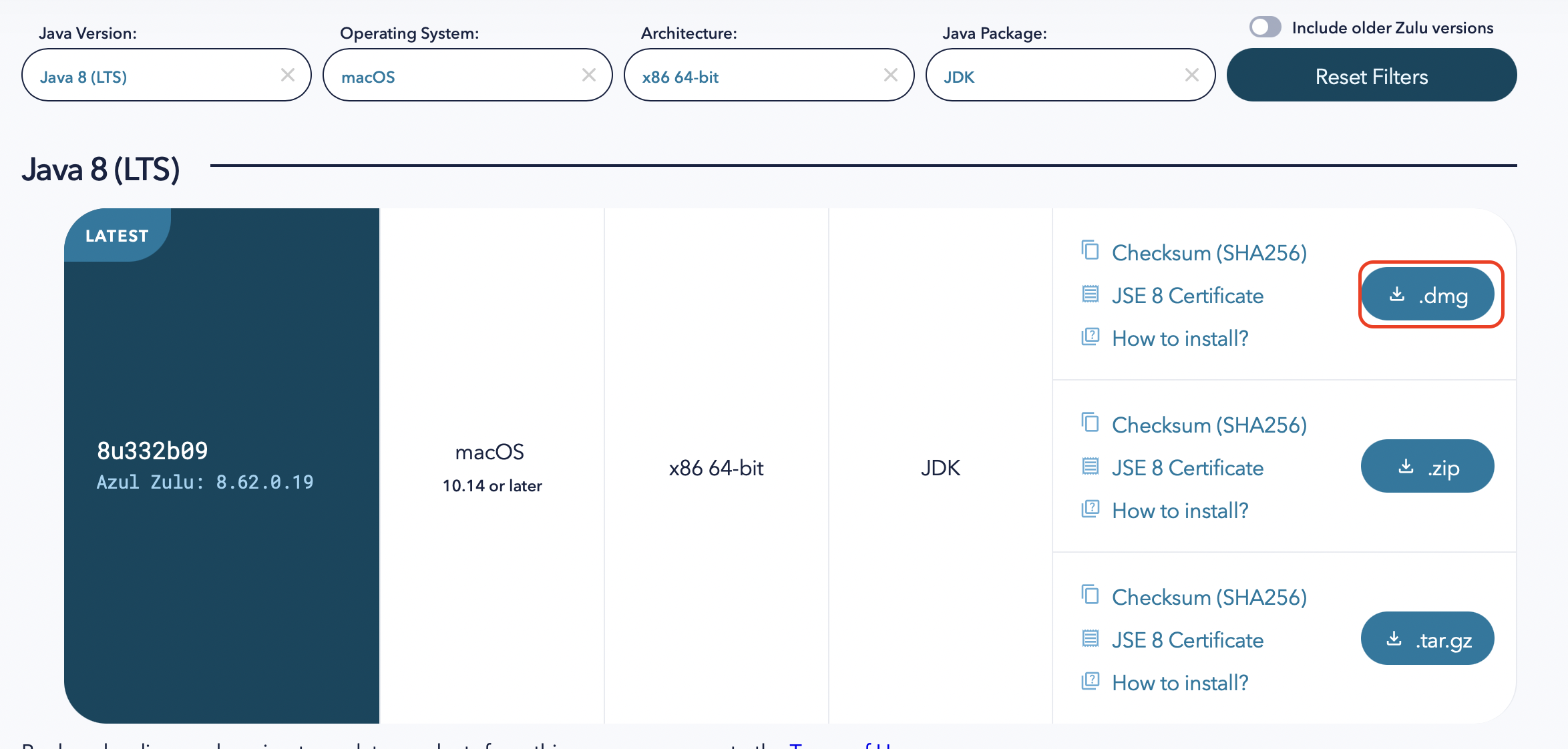Viewport: 1568px width, 749px height.
Task: Click the certificate icon in the .zip row
Action: coord(1090,466)
